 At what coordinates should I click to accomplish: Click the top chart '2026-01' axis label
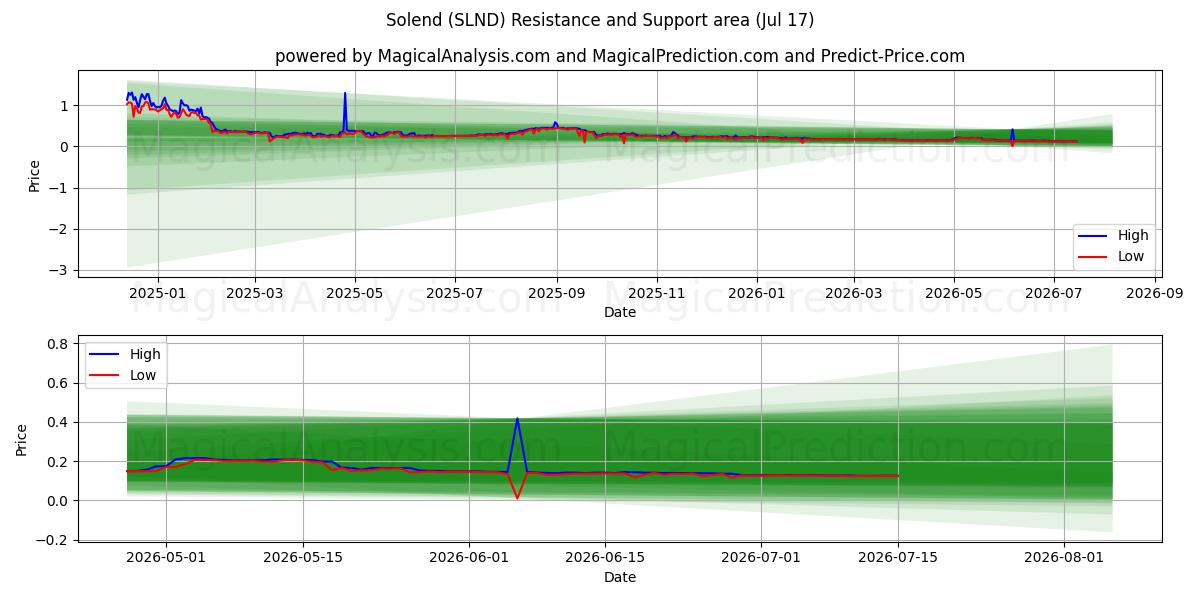(756, 294)
